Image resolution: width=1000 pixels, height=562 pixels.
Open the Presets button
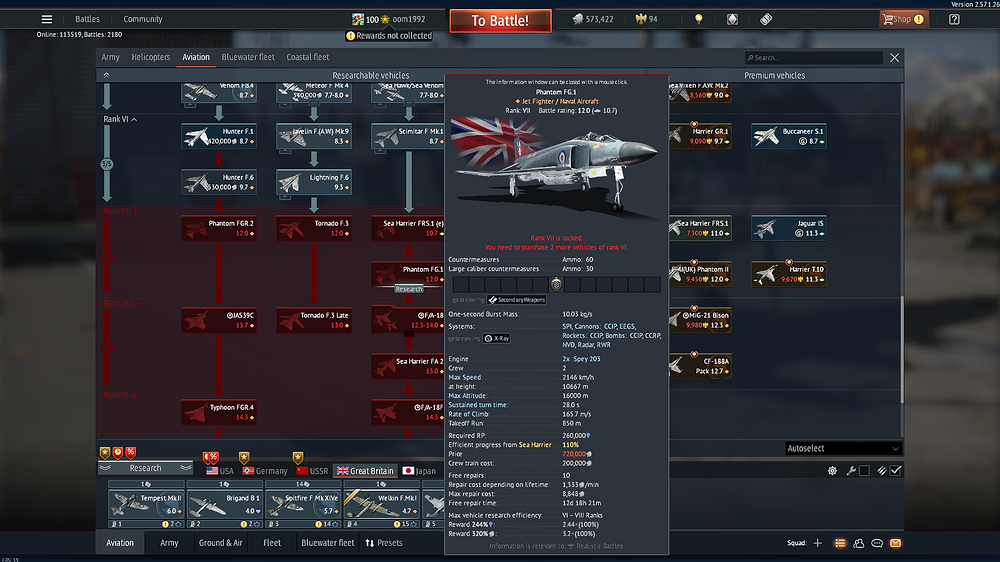384,543
